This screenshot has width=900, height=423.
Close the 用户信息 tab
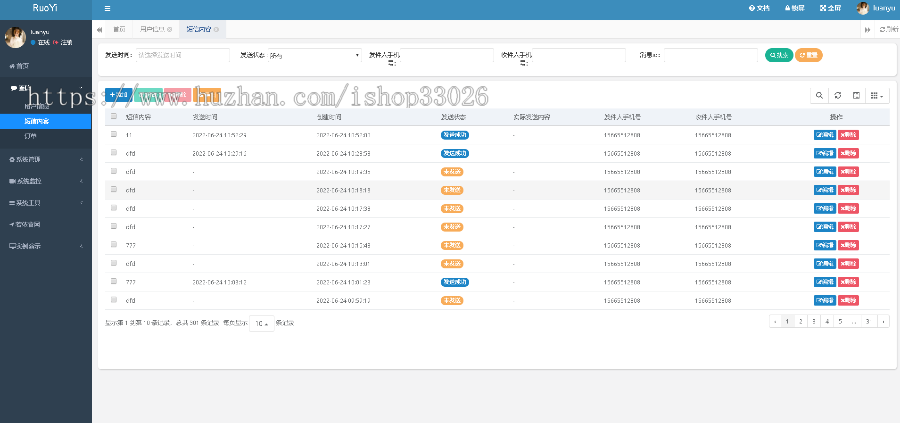coord(170,29)
